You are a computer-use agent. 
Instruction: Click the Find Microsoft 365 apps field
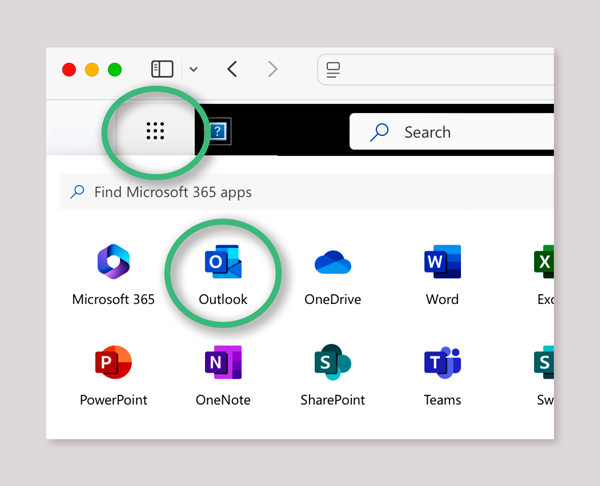coord(307,192)
